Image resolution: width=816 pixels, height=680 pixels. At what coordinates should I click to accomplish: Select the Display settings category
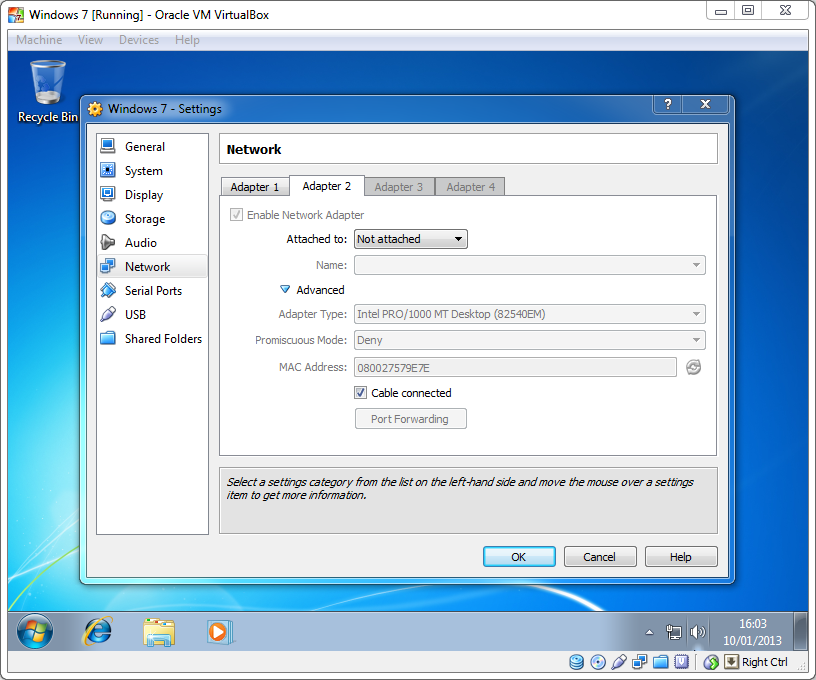(143, 195)
